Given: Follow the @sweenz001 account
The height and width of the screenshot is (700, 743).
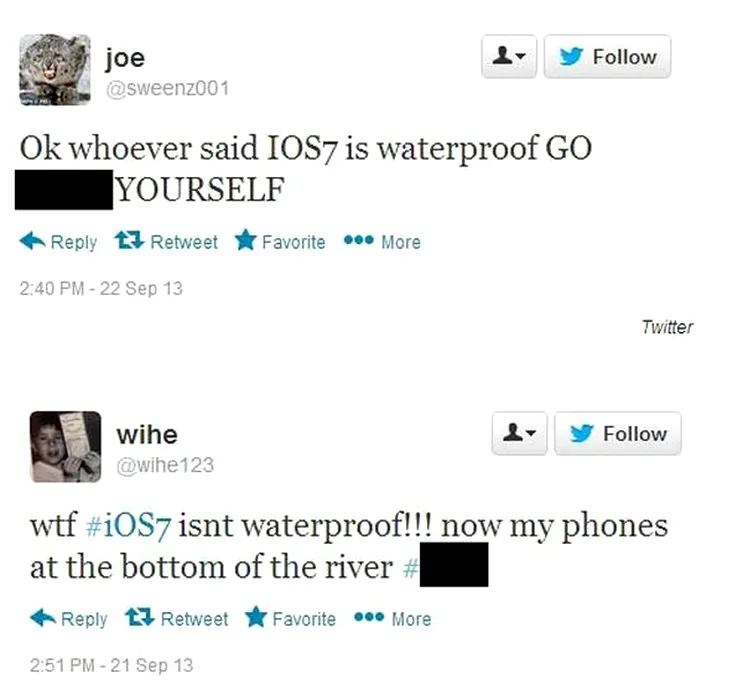Looking at the screenshot, I should (607, 56).
